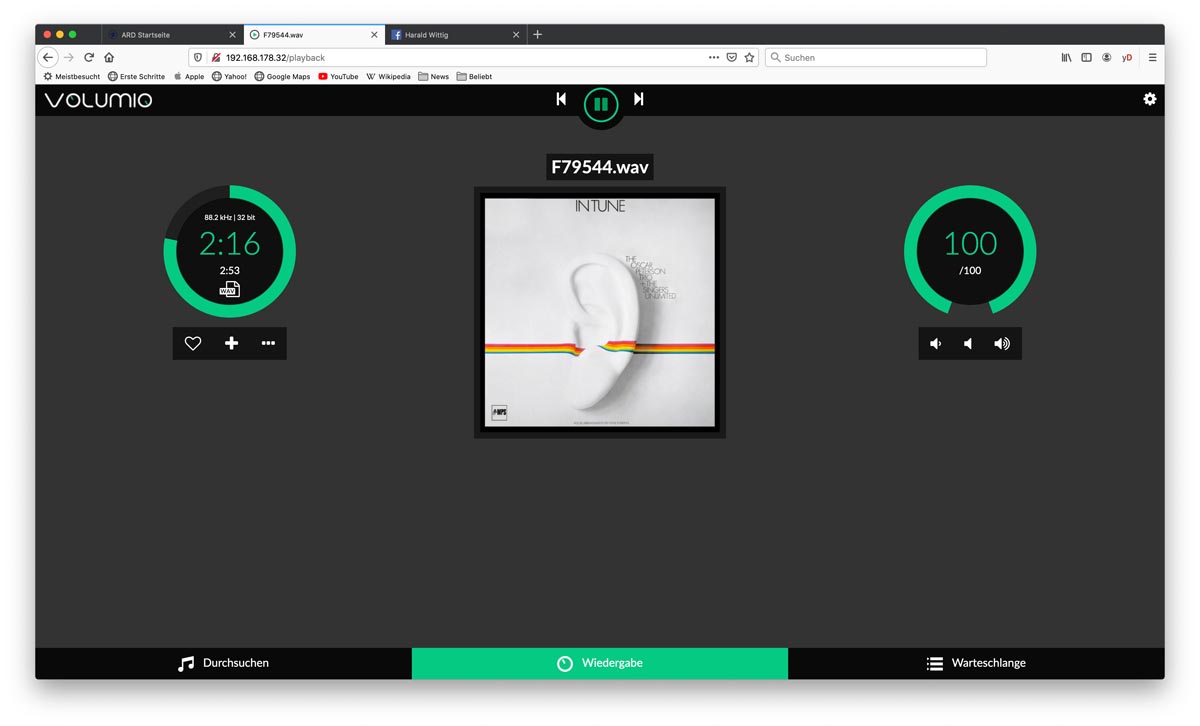Screen dimensions: 1200x726
Task: Open the Durchsuchen browse tab
Action: tap(223, 663)
